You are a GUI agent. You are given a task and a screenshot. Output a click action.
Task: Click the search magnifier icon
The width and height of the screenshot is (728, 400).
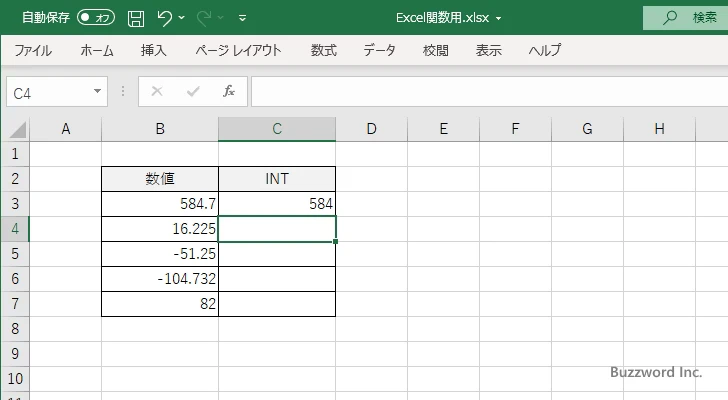(x=670, y=17)
